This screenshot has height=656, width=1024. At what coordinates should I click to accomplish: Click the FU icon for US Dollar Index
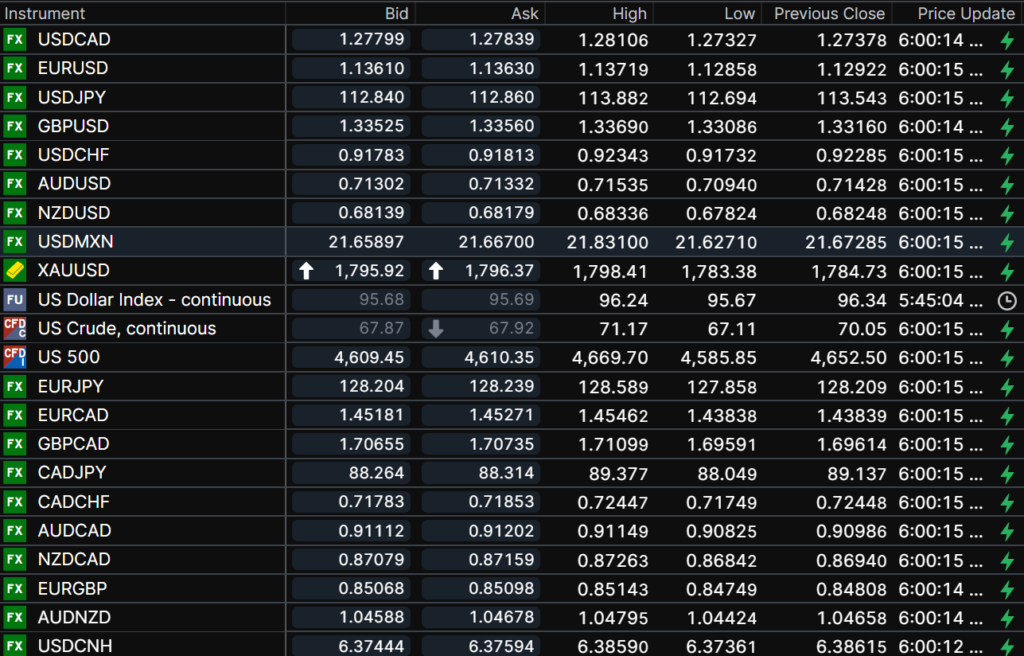[x=14, y=300]
